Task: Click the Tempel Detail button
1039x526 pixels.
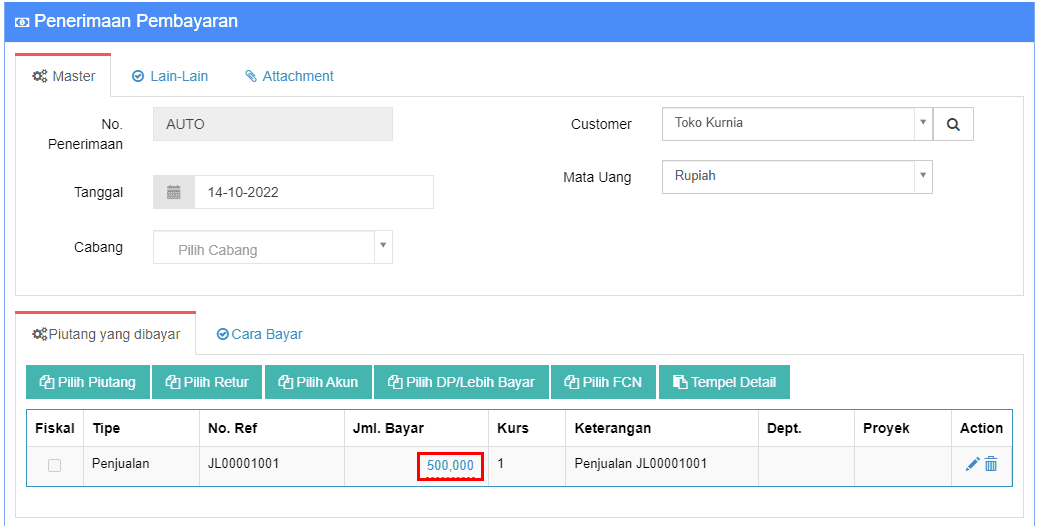Action: point(724,382)
